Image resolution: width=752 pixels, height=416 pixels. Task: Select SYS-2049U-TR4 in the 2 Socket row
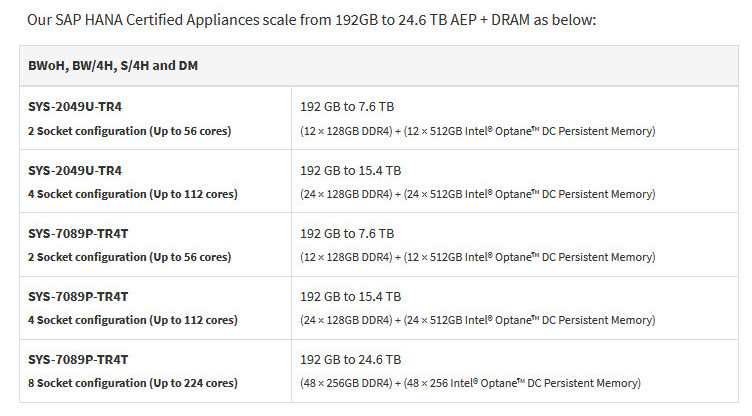pos(75,107)
